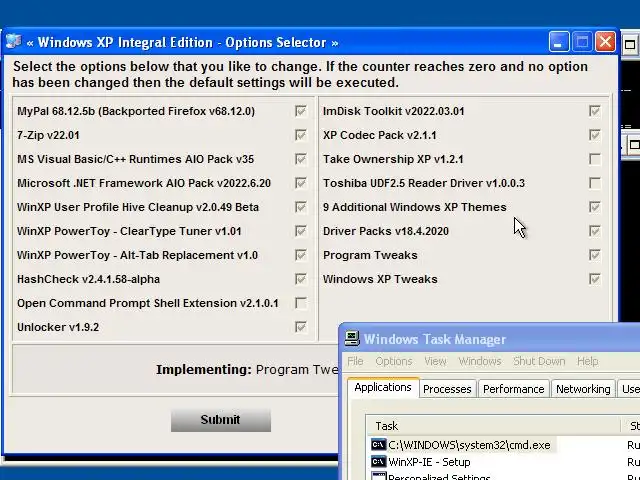This screenshot has width=640, height=480.
Task: Open File menu in Task Manager
Action: pyautogui.click(x=355, y=361)
